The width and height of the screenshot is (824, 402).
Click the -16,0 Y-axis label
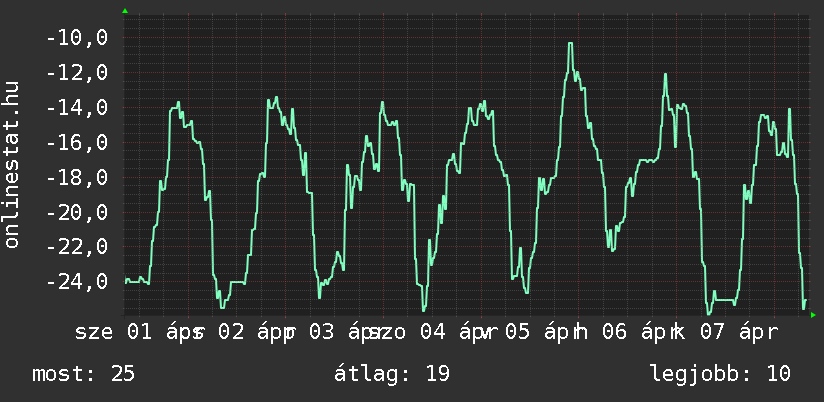pyautogui.click(x=76, y=143)
